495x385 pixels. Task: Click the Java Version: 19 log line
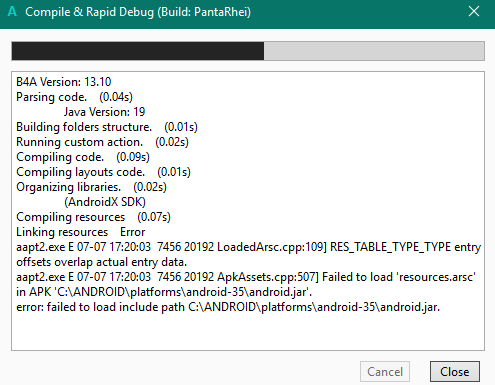pos(104,112)
